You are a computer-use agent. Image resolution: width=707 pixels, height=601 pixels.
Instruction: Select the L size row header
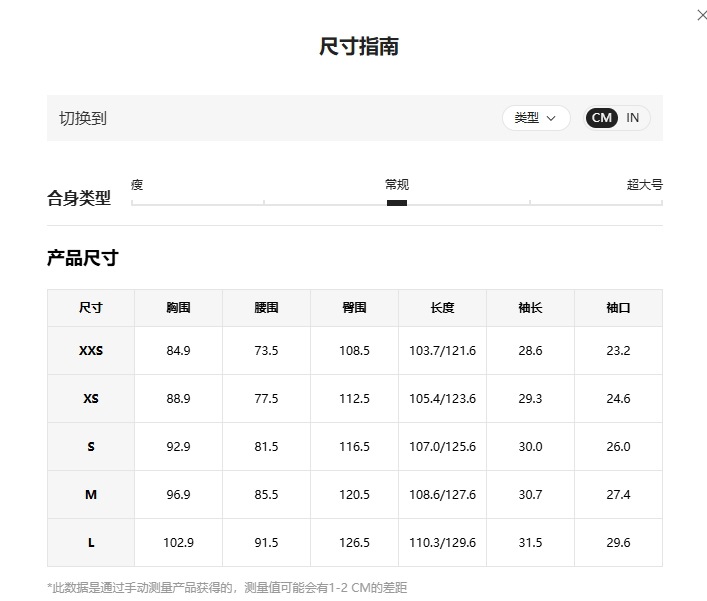tap(91, 542)
